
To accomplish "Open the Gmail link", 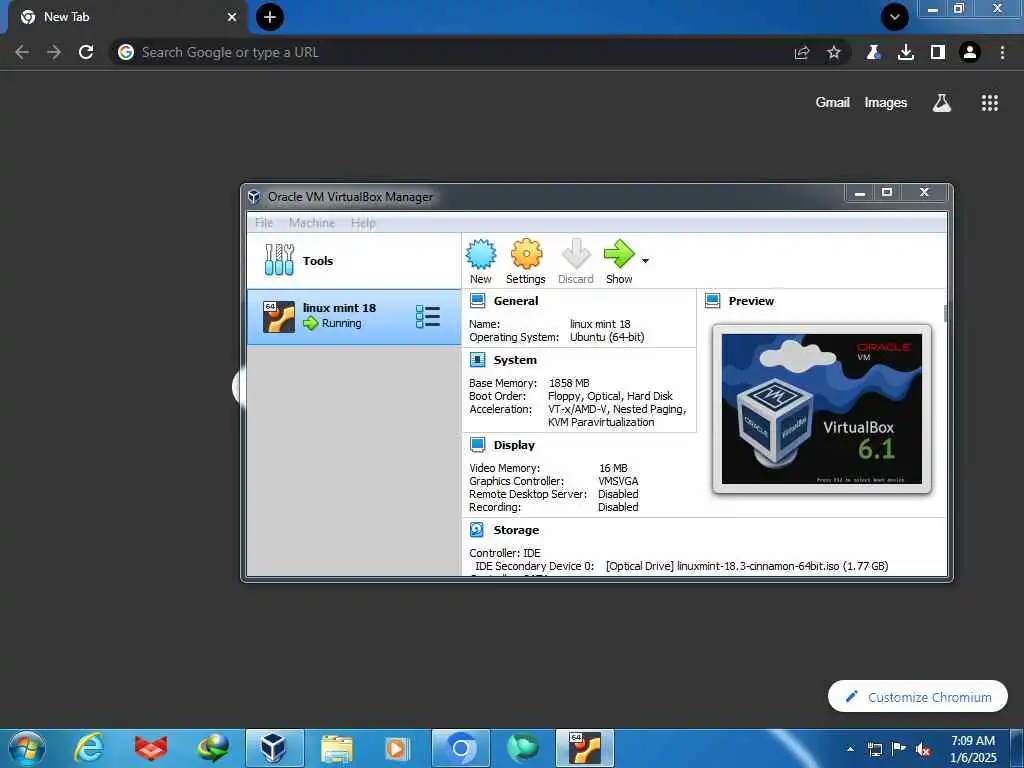I will tap(833, 103).
